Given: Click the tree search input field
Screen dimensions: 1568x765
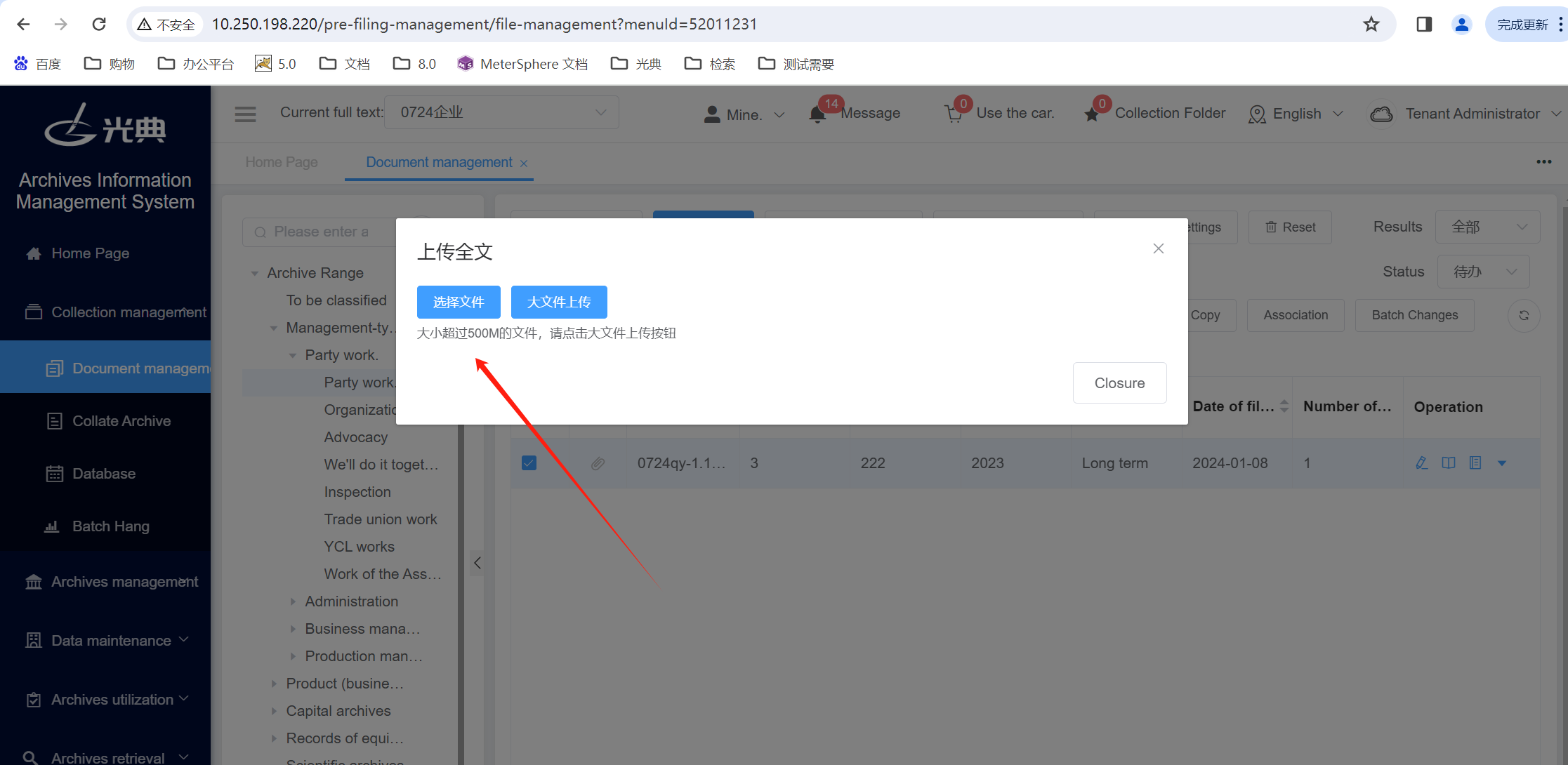Looking at the screenshot, I should [x=319, y=232].
